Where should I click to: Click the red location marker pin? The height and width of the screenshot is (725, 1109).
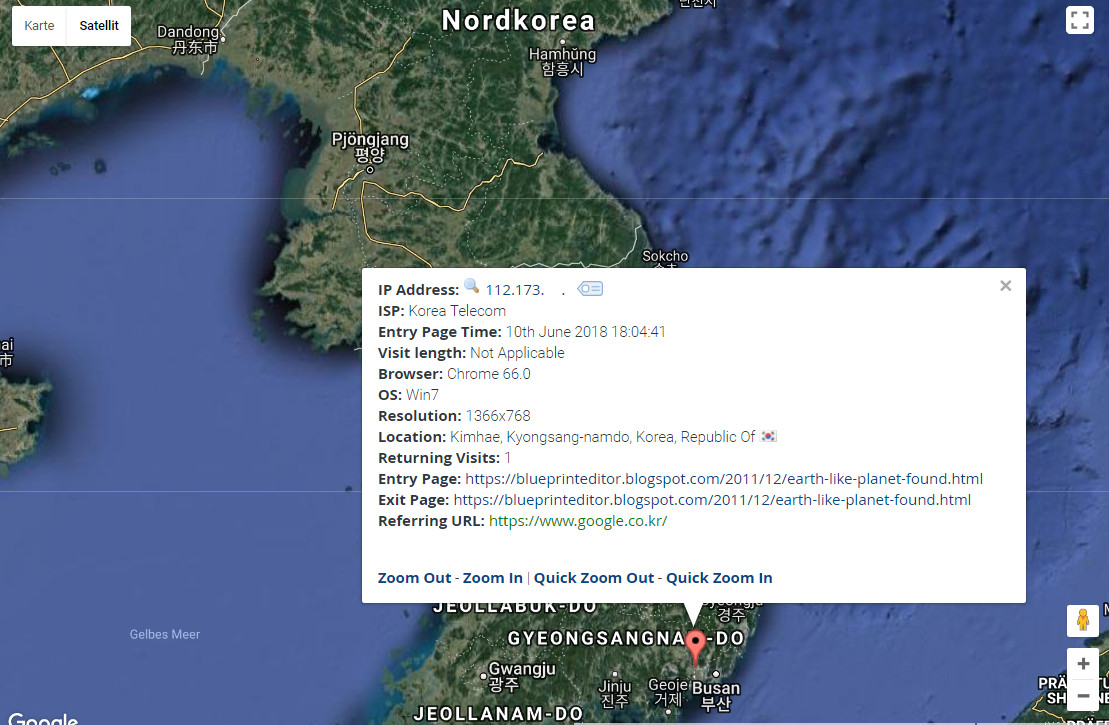695,646
